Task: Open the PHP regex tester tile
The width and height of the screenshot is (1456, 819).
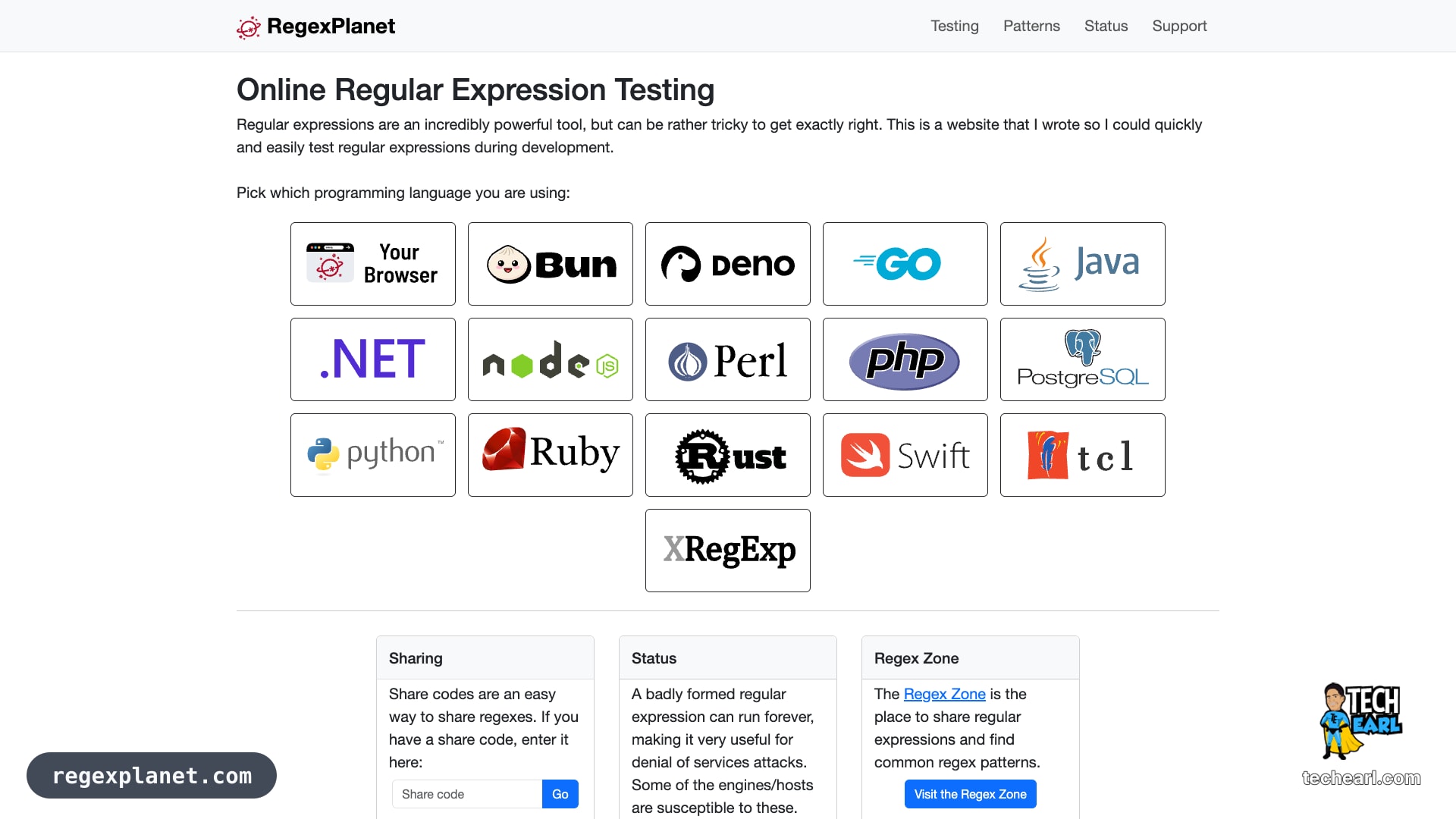Action: pyautogui.click(x=905, y=359)
